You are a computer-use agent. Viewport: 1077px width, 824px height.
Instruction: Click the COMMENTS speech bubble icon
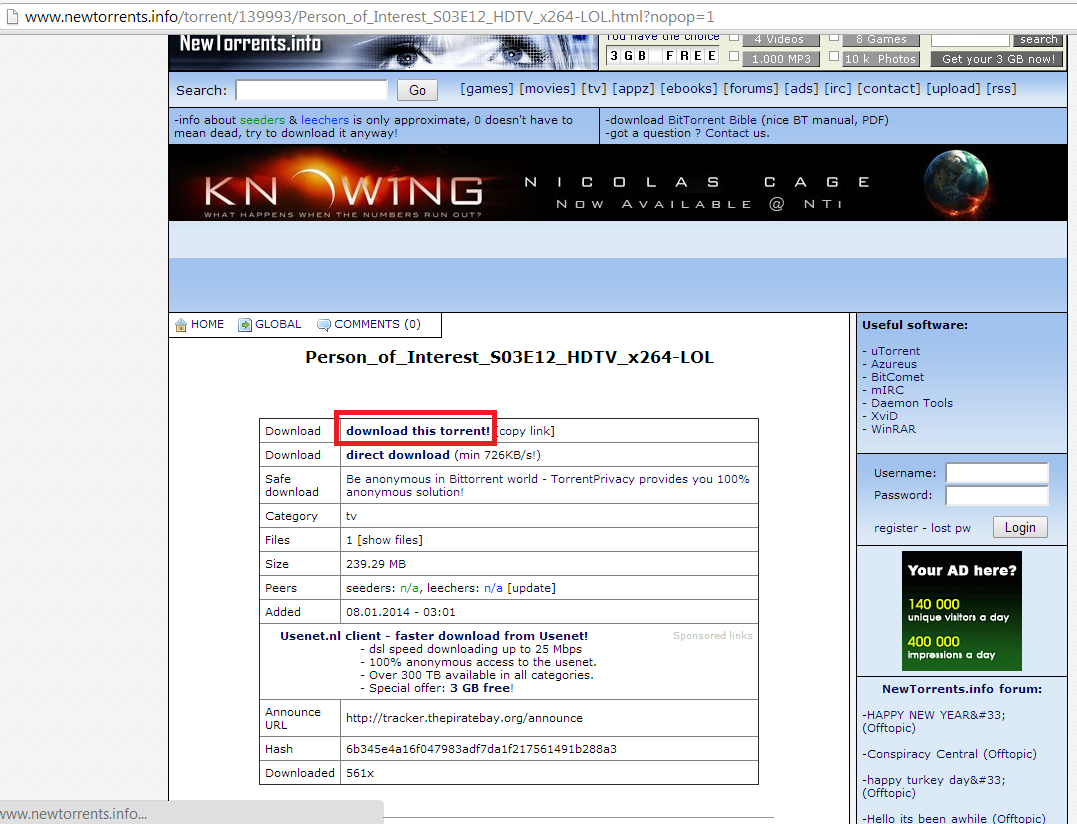pyautogui.click(x=324, y=325)
